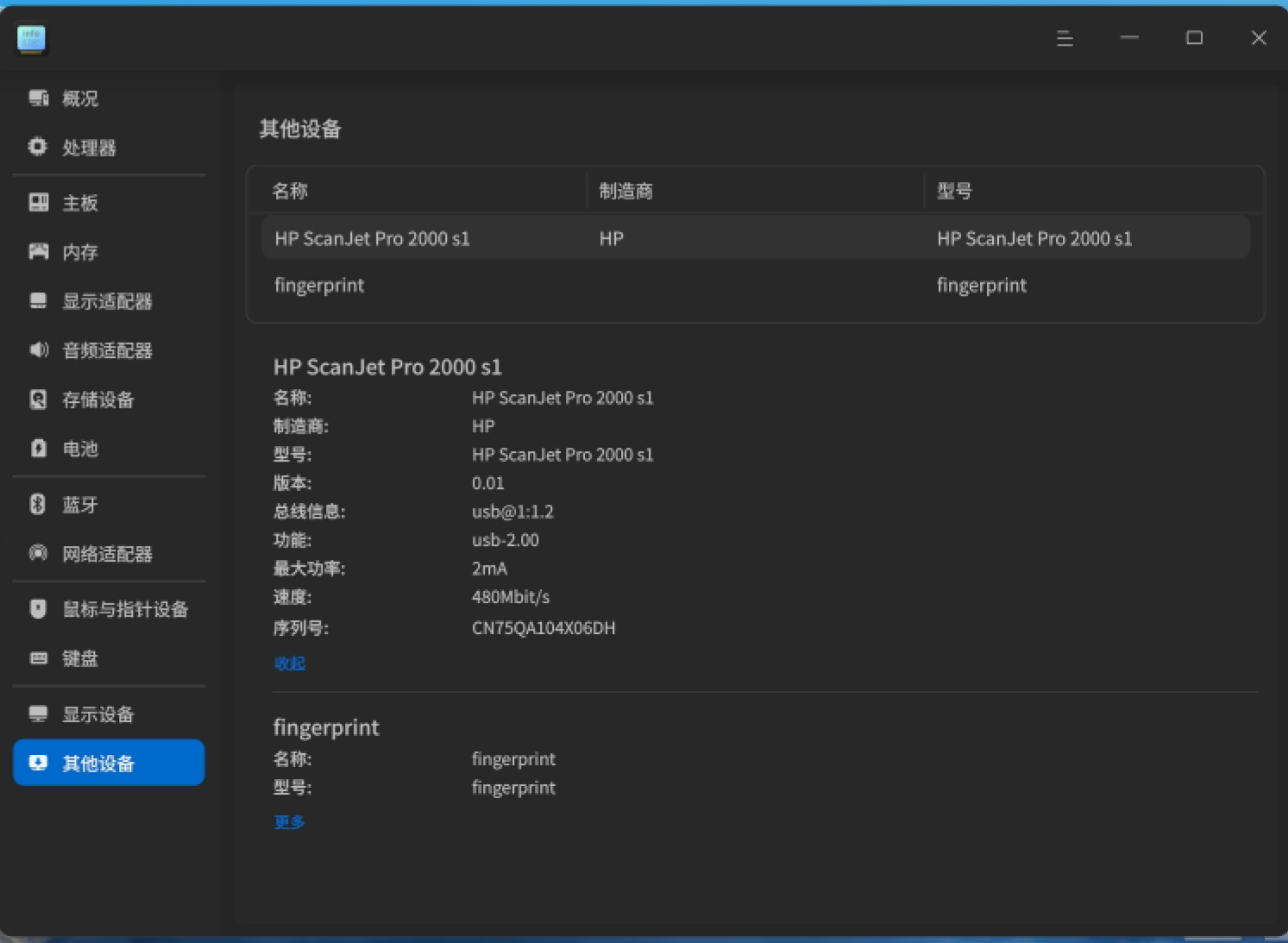Viewport: 1288px width, 943px height.
Task: Sort by 制造商 column header
Action: pyautogui.click(x=626, y=192)
